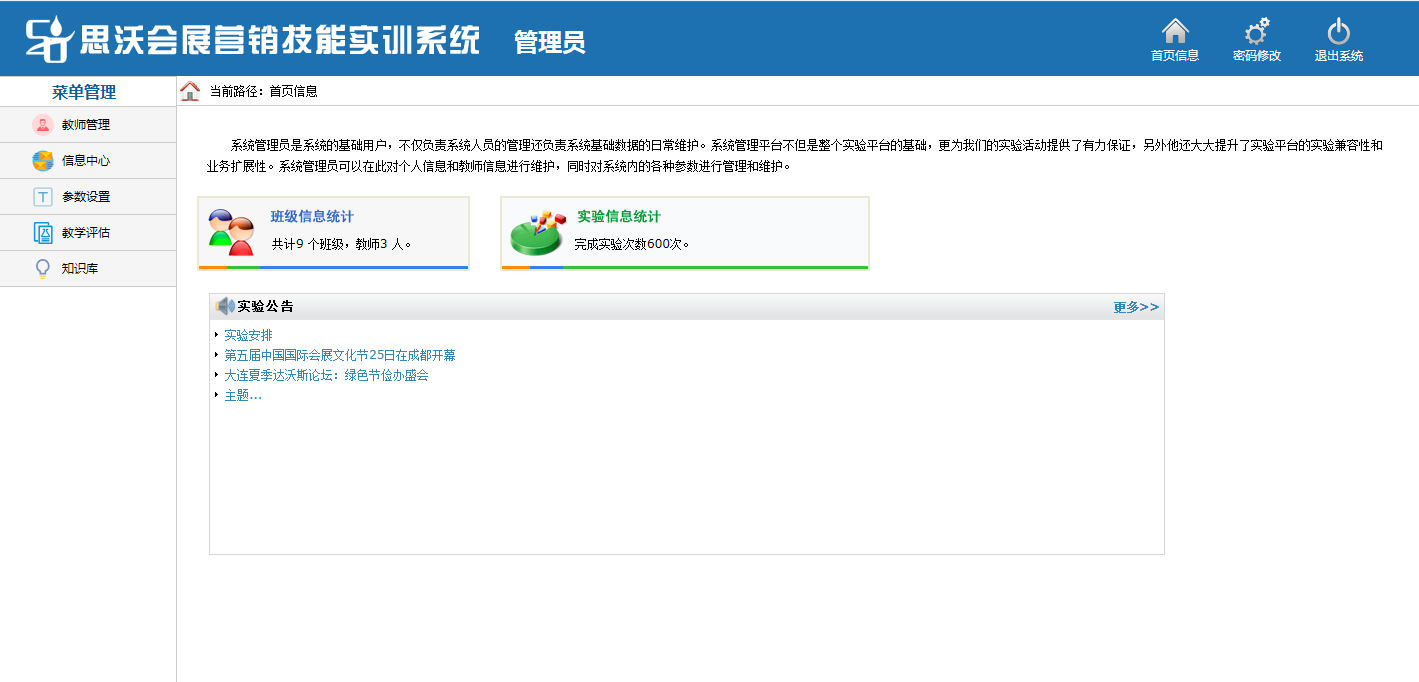Click the 首页信息 house icon in header
Screen dimensions: 1419x682
pyautogui.click(x=1175, y=32)
